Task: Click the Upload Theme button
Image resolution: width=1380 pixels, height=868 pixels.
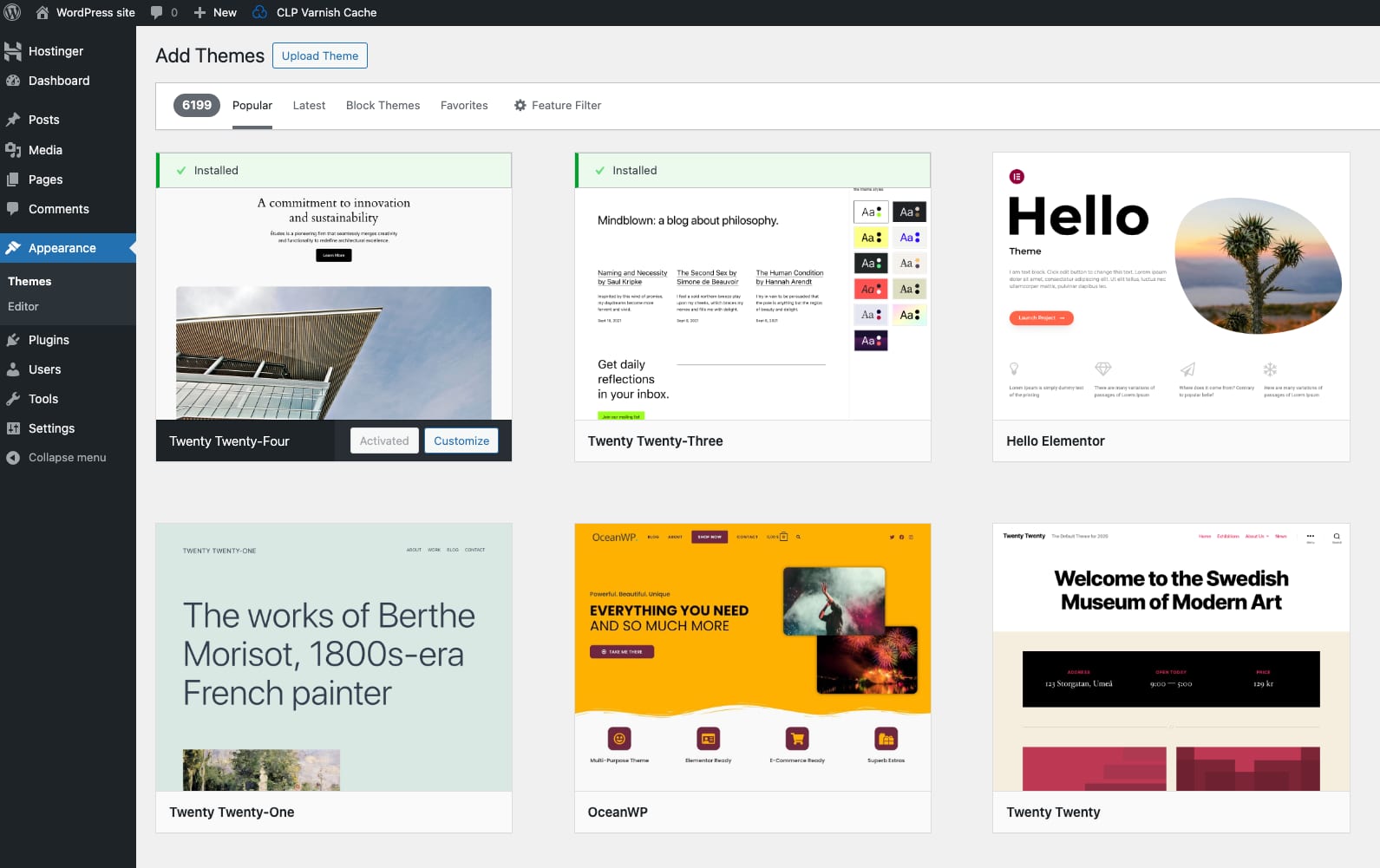Action: [319, 55]
